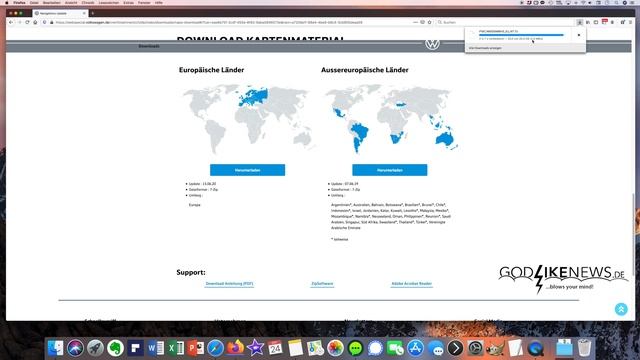The height and width of the screenshot is (360, 640).
Task: Open the Adobe Acrobat Reader link
Action: (x=411, y=283)
